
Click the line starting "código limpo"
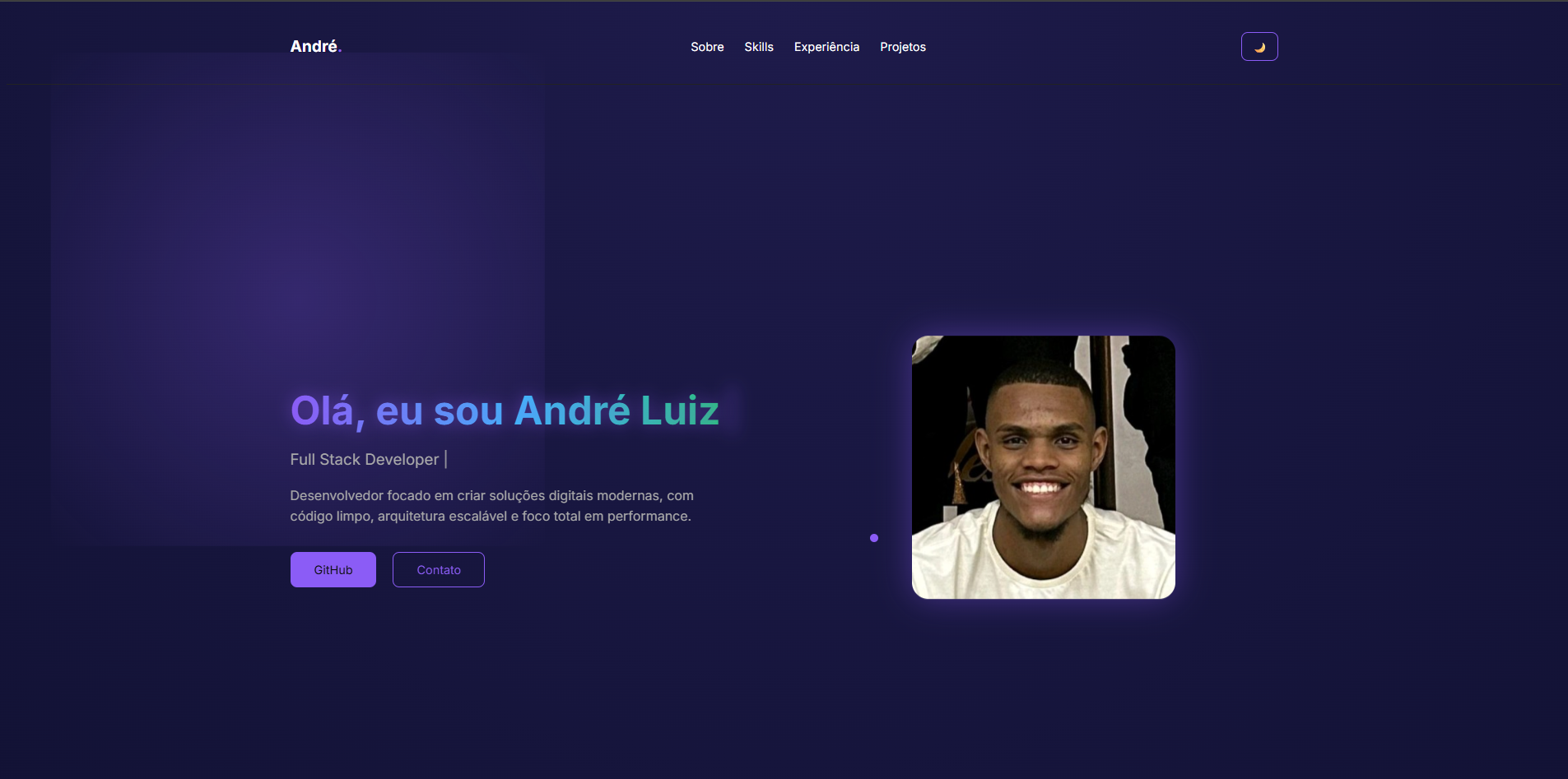(491, 516)
